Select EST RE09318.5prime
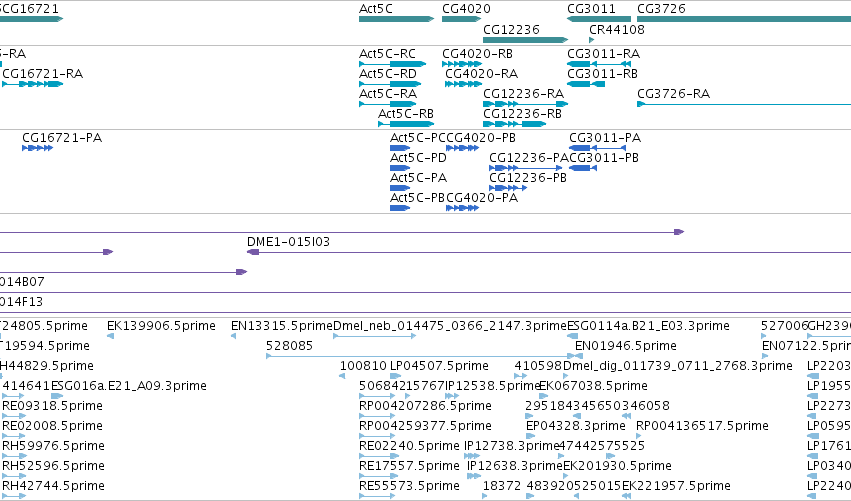 tap(52, 406)
